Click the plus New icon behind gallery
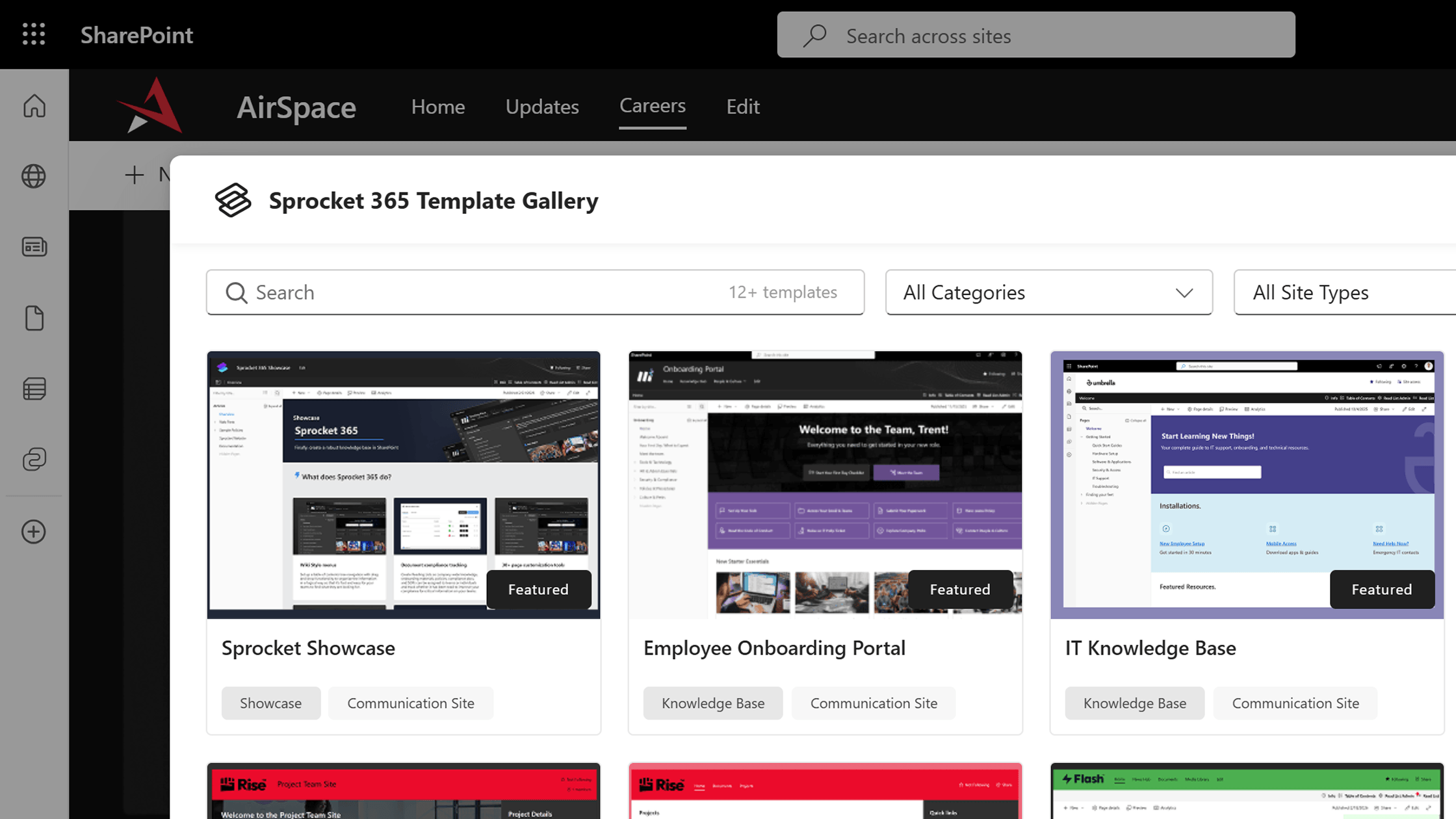The height and width of the screenshot is (819, 1456). tap(134, 174)
